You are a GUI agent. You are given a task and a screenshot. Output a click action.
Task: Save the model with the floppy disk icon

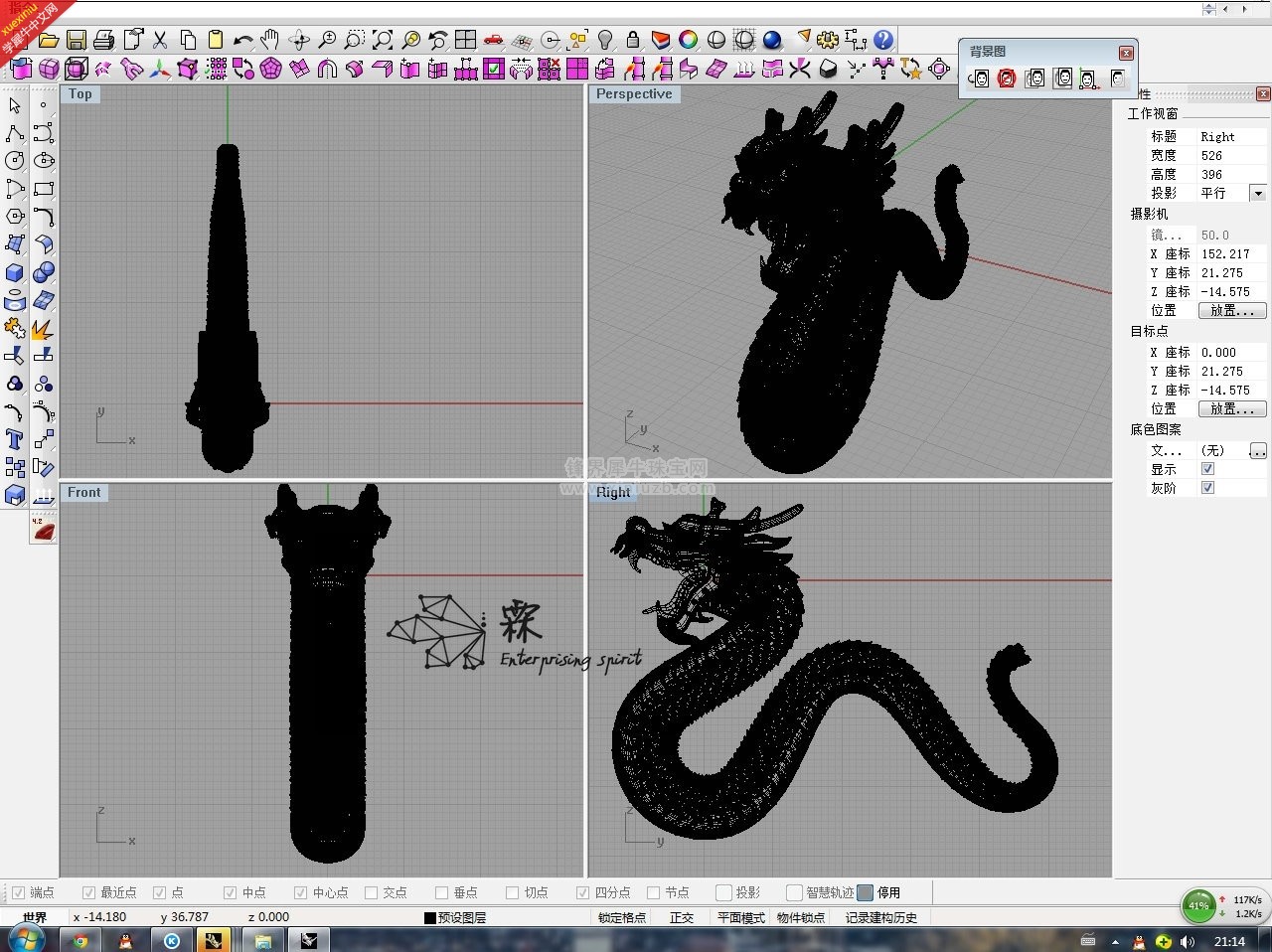click(x=77, y=41)
